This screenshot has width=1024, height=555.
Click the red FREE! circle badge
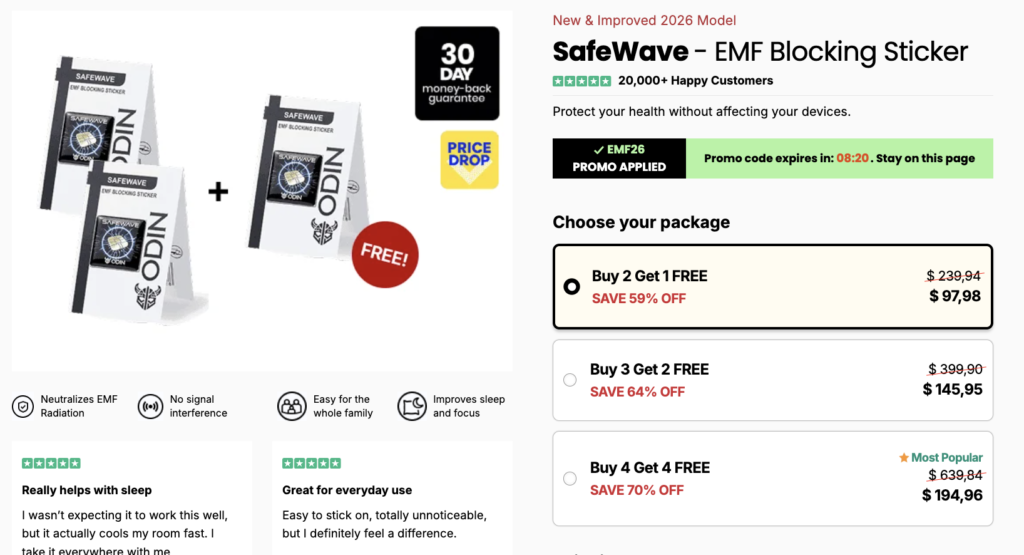[384, 255]
